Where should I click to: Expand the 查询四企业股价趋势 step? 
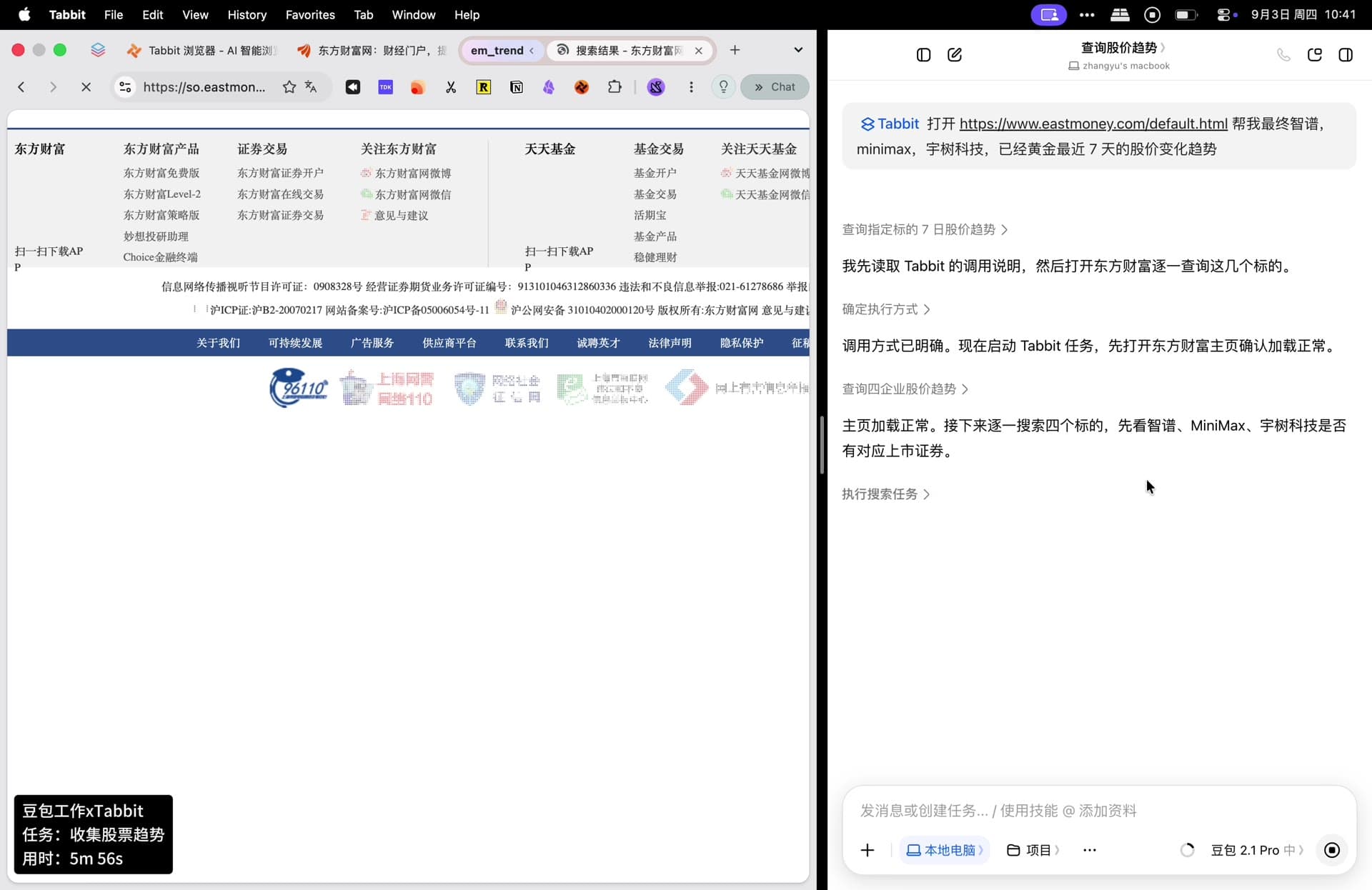click(x=905, y=389)
